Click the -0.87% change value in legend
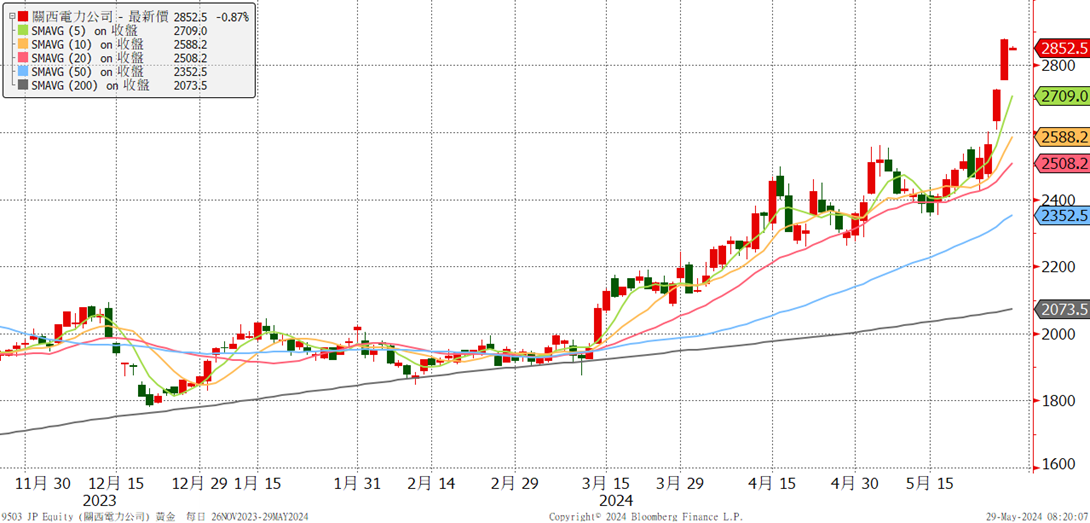 pyautogui.click(x=233, y=15)
